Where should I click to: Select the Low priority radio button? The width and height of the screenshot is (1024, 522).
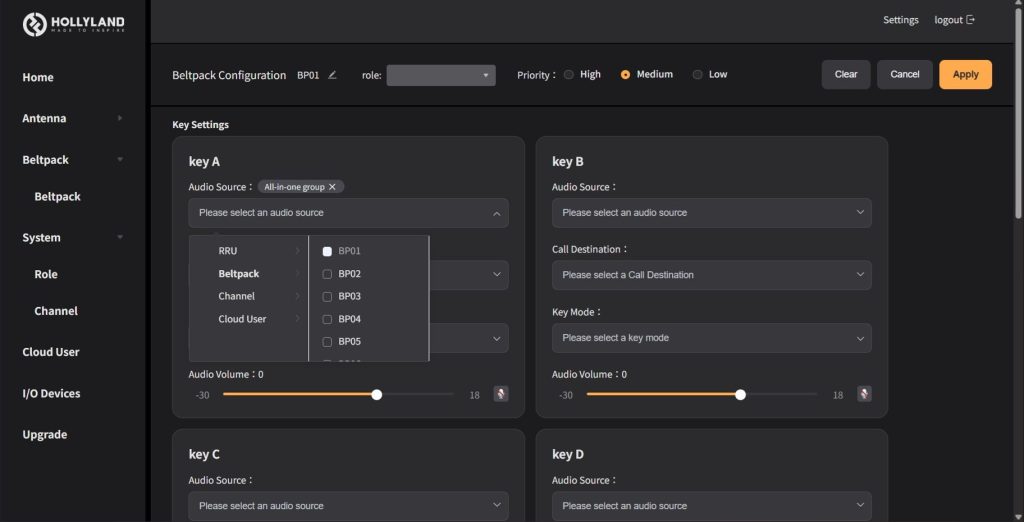[697, 75]
